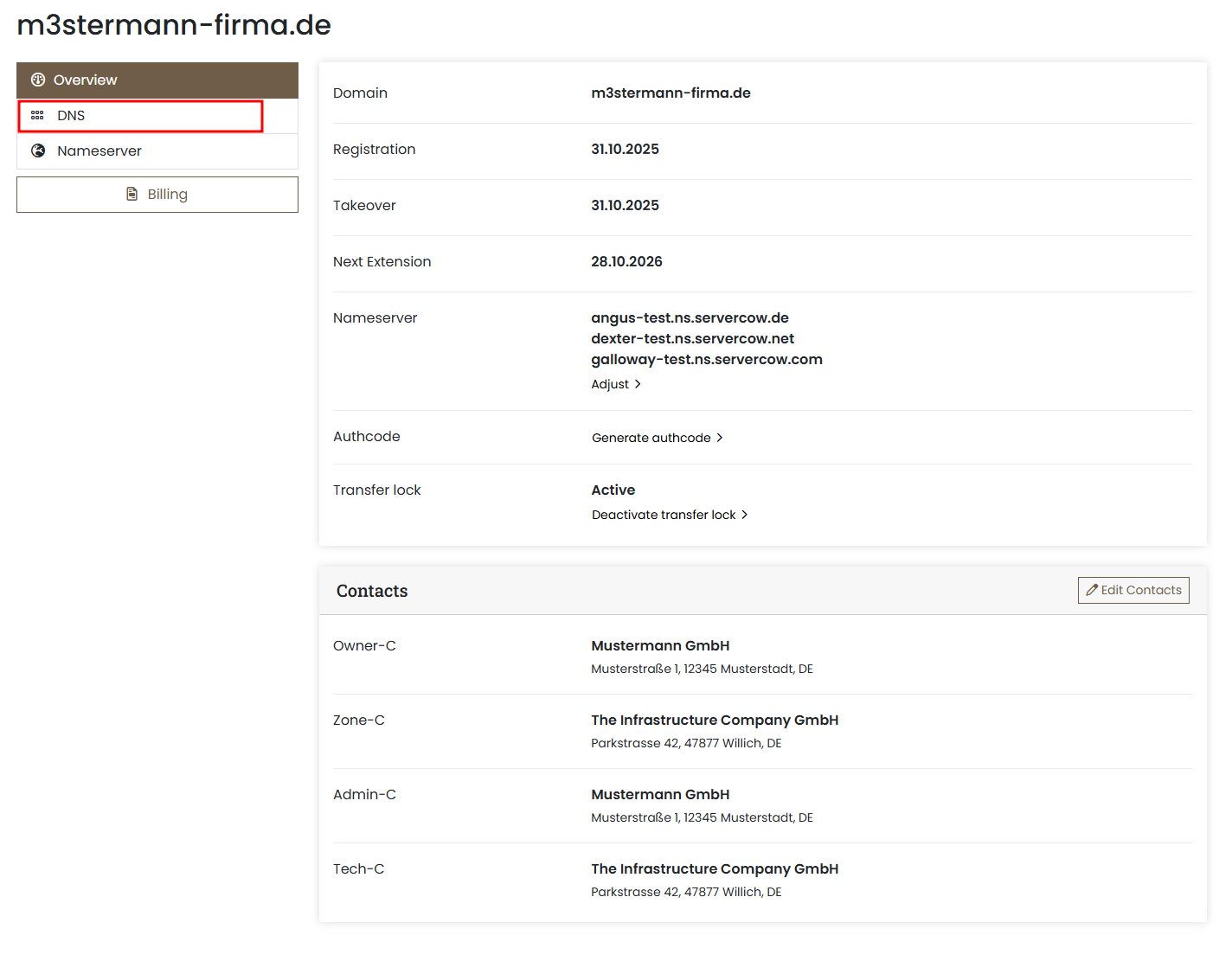
Task: Click the DNS grid icon in the sidebar
Action: [x=38, y=115]
